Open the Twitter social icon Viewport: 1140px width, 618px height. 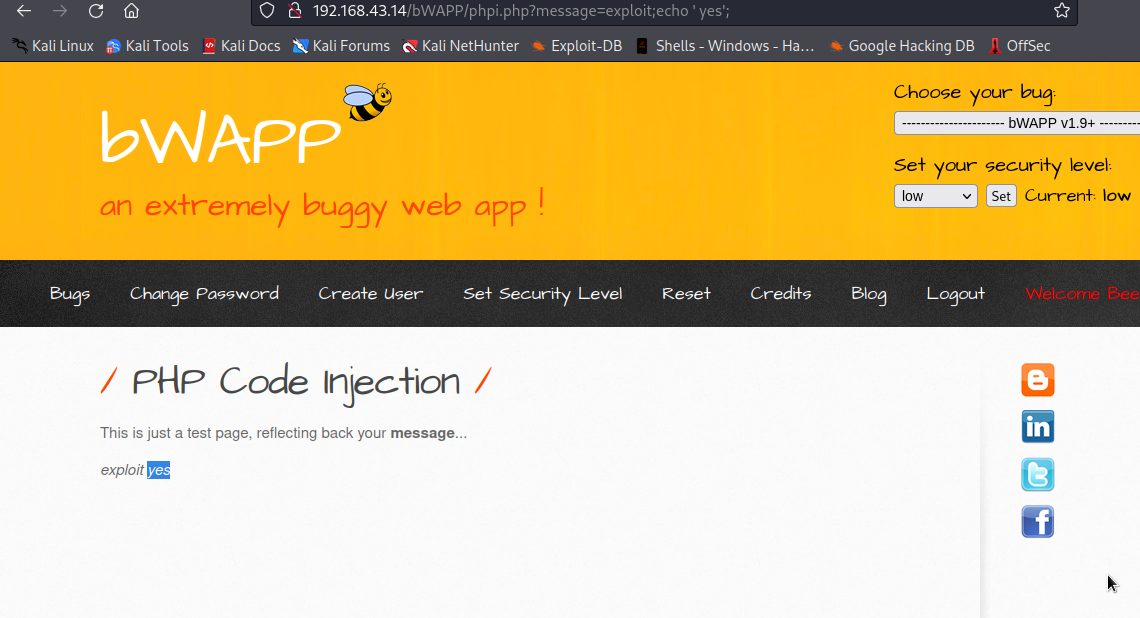click(1037, 475)
